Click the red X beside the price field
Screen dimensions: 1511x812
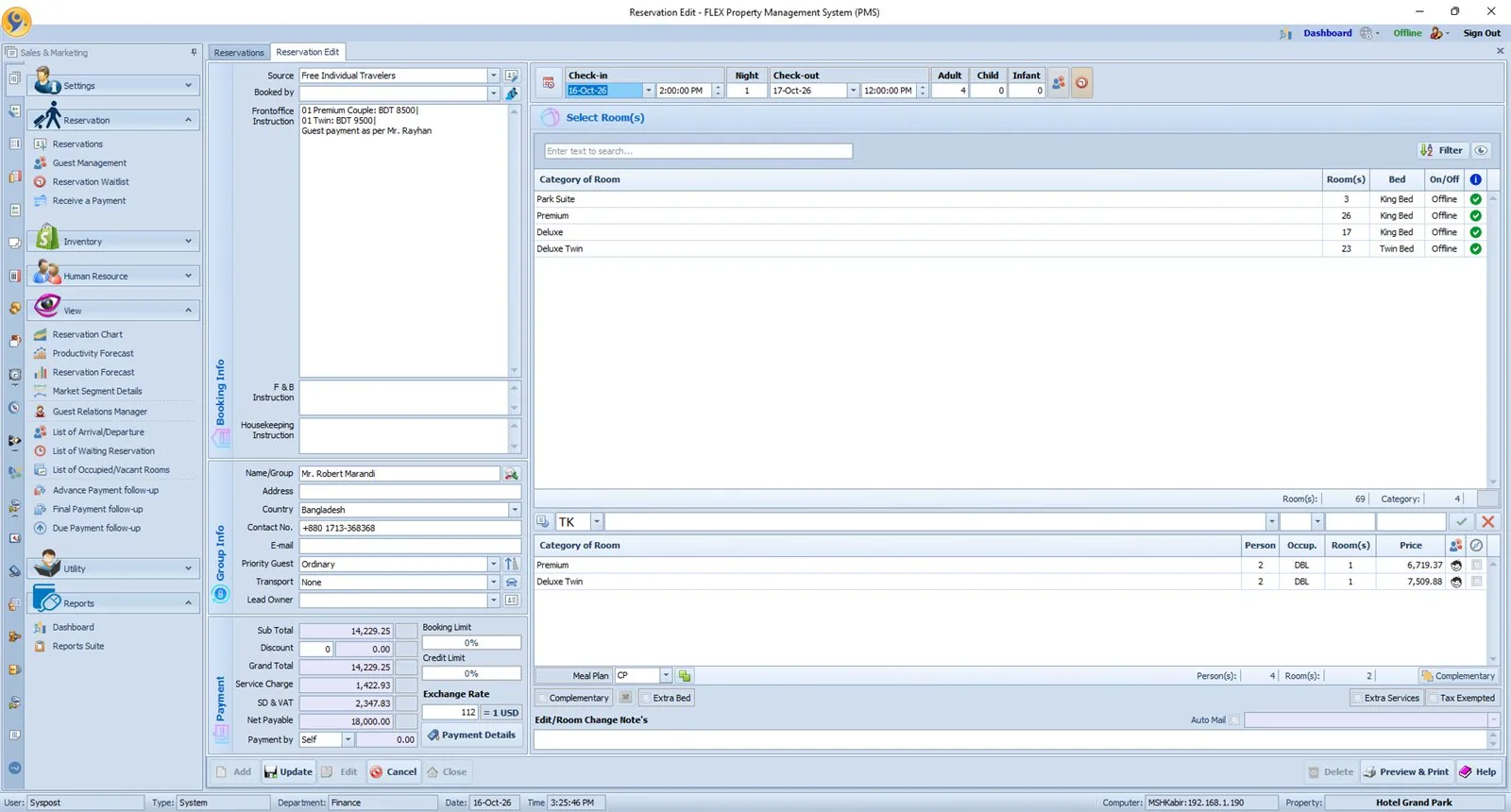coord(1488,522)
